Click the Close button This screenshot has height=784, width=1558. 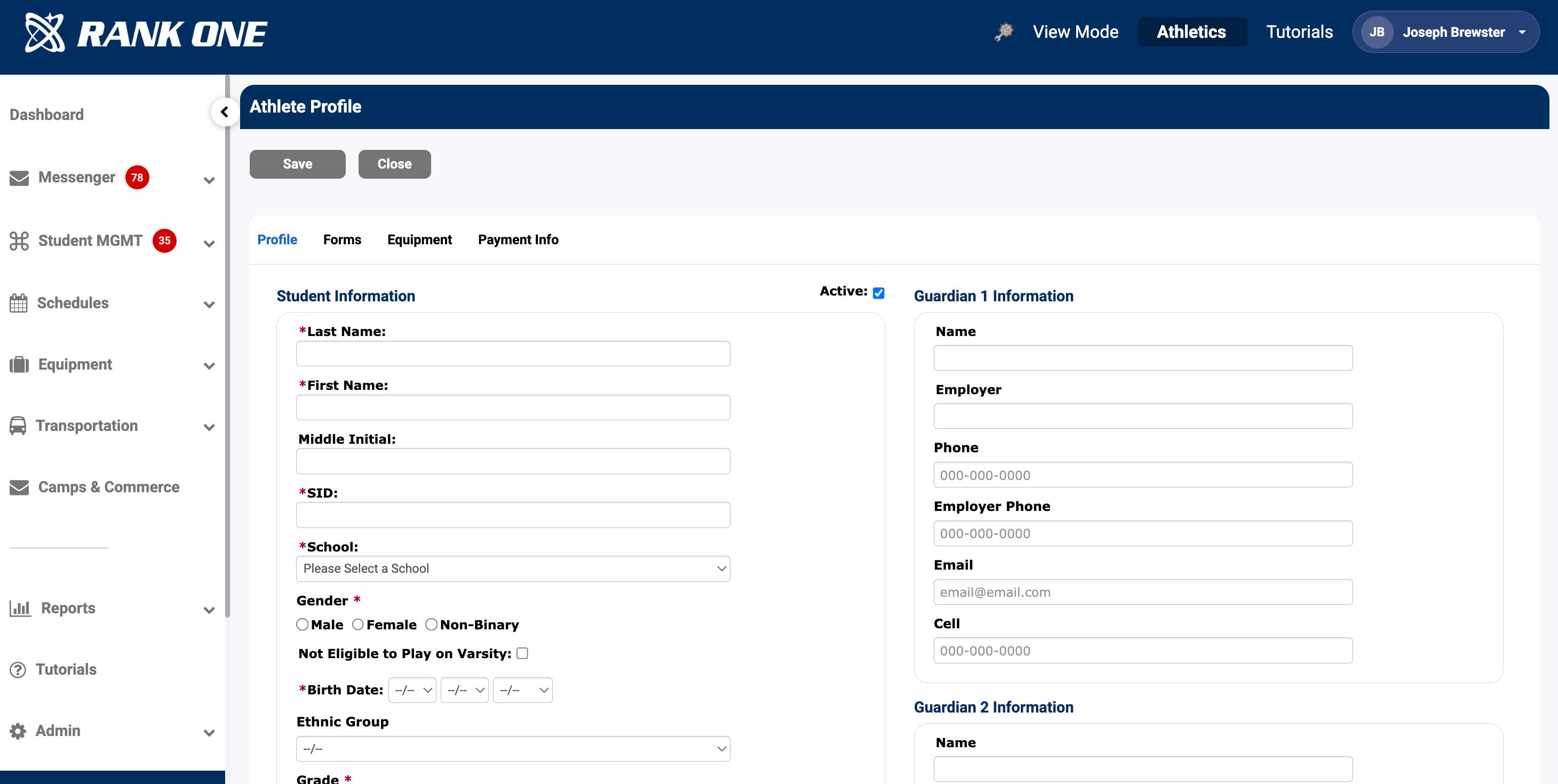click(394, 164)
